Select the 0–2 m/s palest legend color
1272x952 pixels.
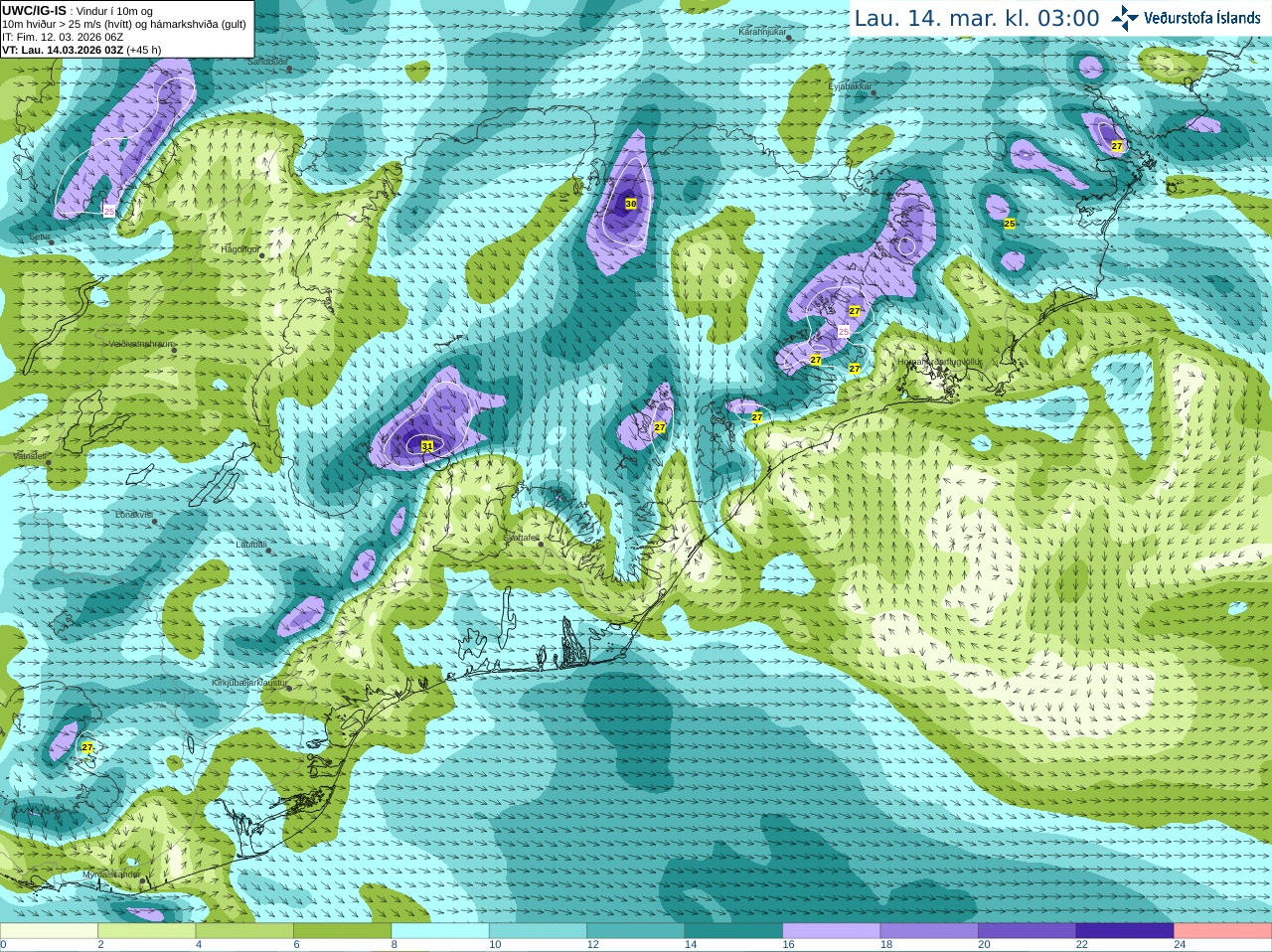49,930
